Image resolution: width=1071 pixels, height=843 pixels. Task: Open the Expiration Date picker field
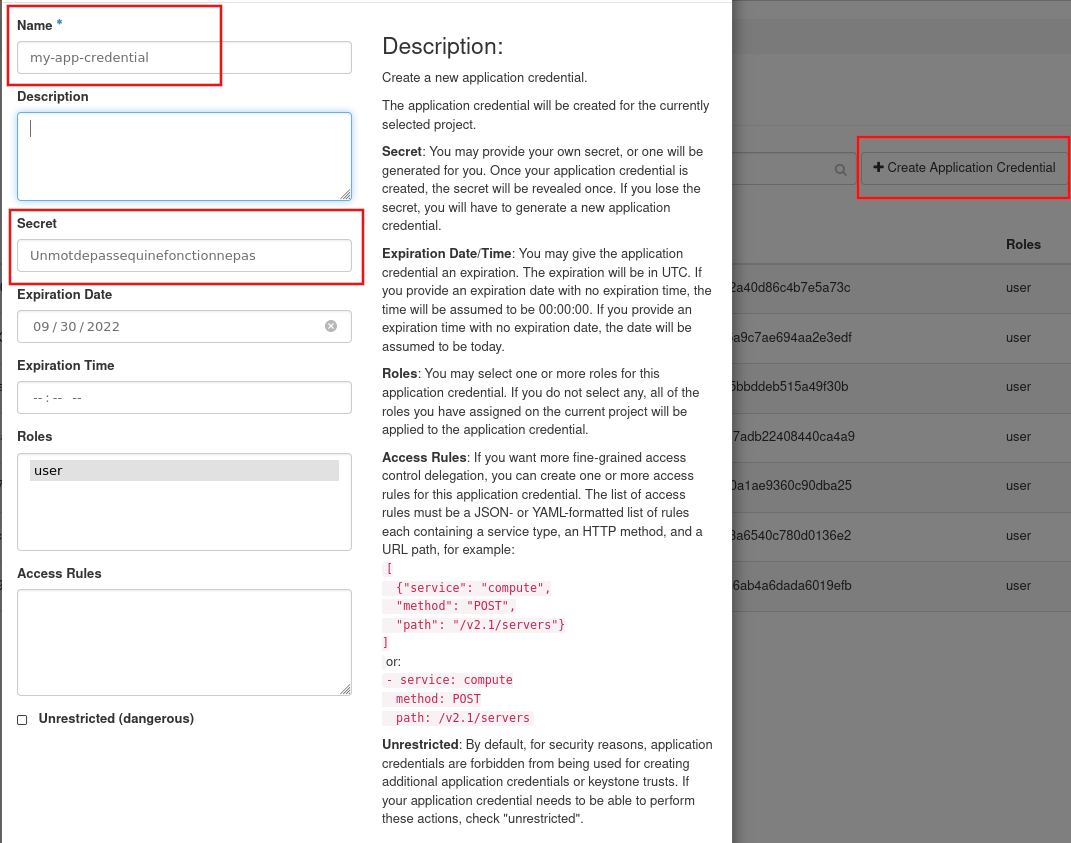tap(170, 326)
